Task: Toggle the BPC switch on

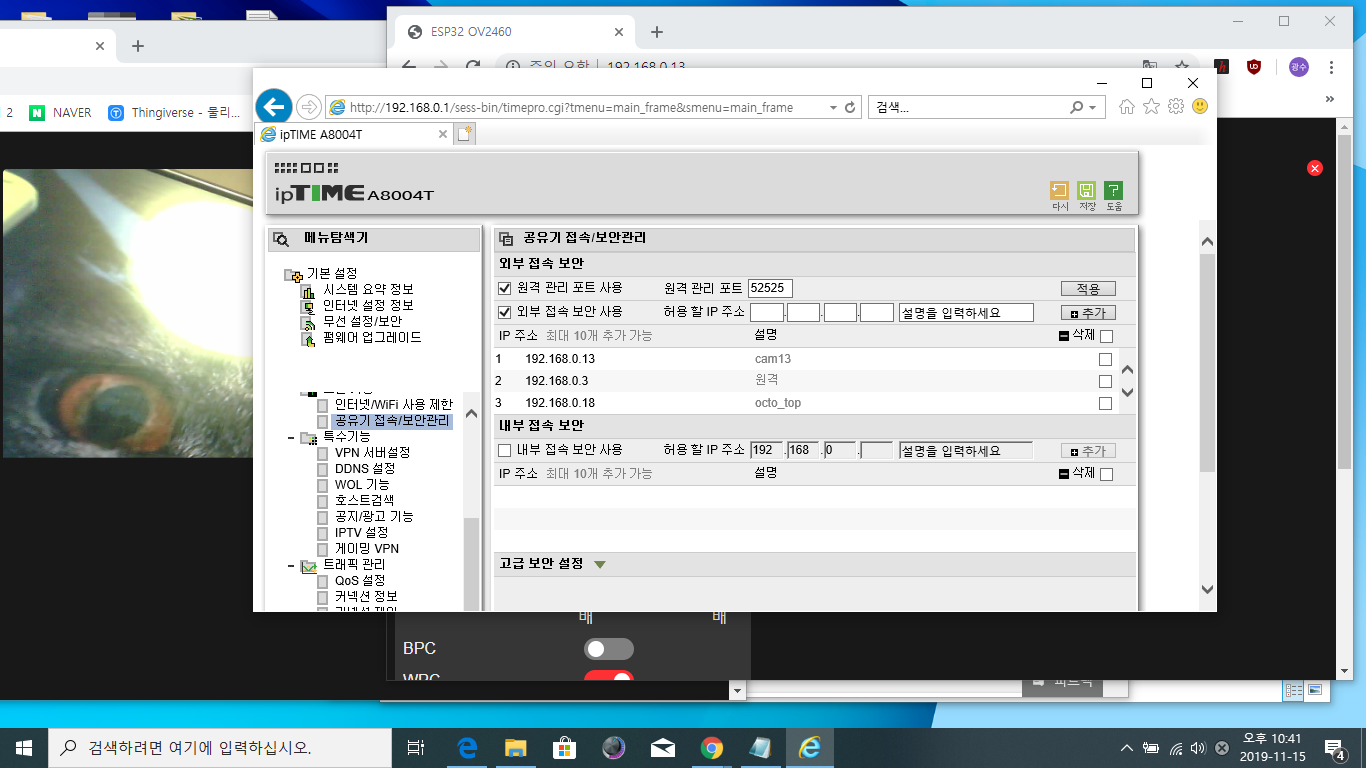Action: 609,649
